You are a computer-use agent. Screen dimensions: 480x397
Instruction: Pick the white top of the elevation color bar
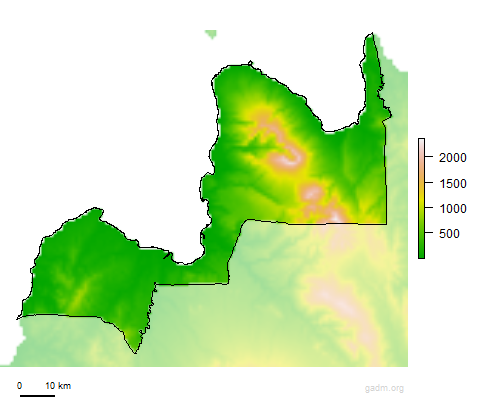click(421, 142)
